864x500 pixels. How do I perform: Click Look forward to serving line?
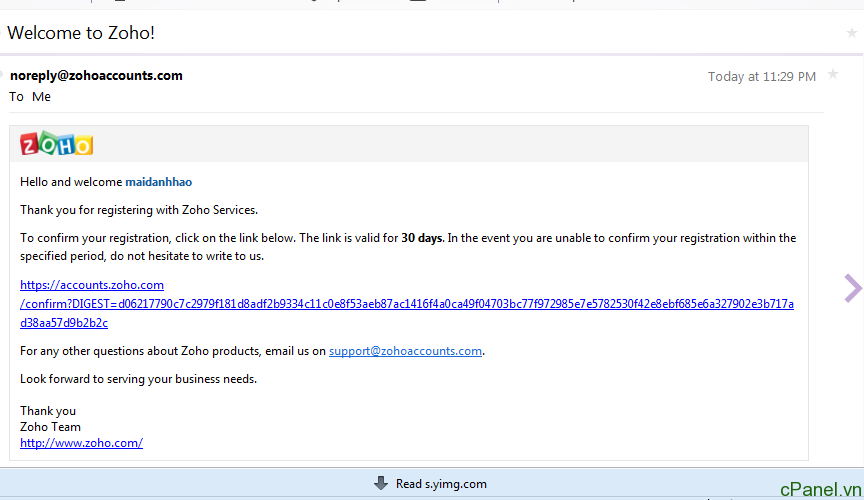pyautogui.click(x=138, y=379)
